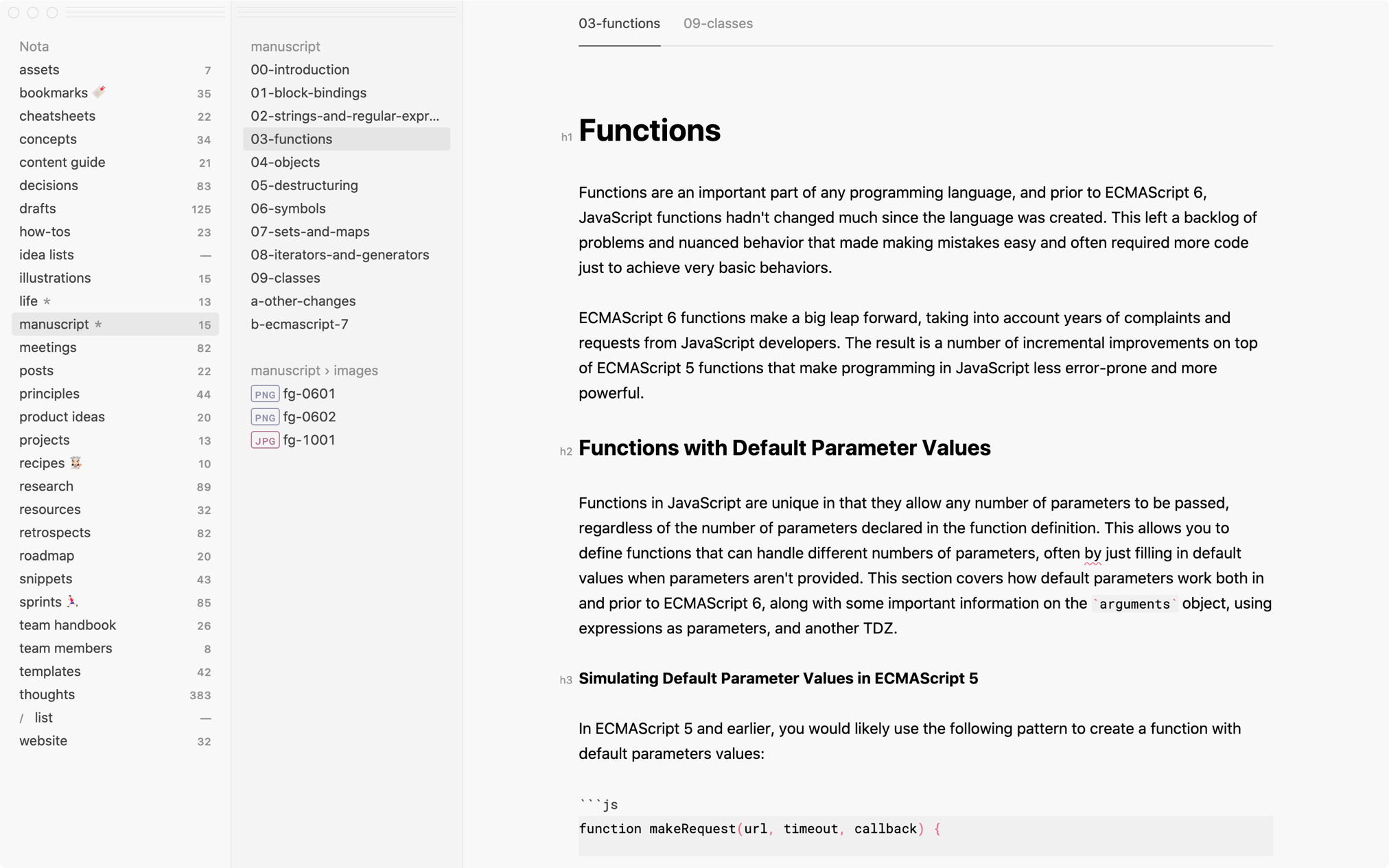Select the manuscript folder in sidebar
Screen dimensions: 1389x868
click(x=115, y=325)
